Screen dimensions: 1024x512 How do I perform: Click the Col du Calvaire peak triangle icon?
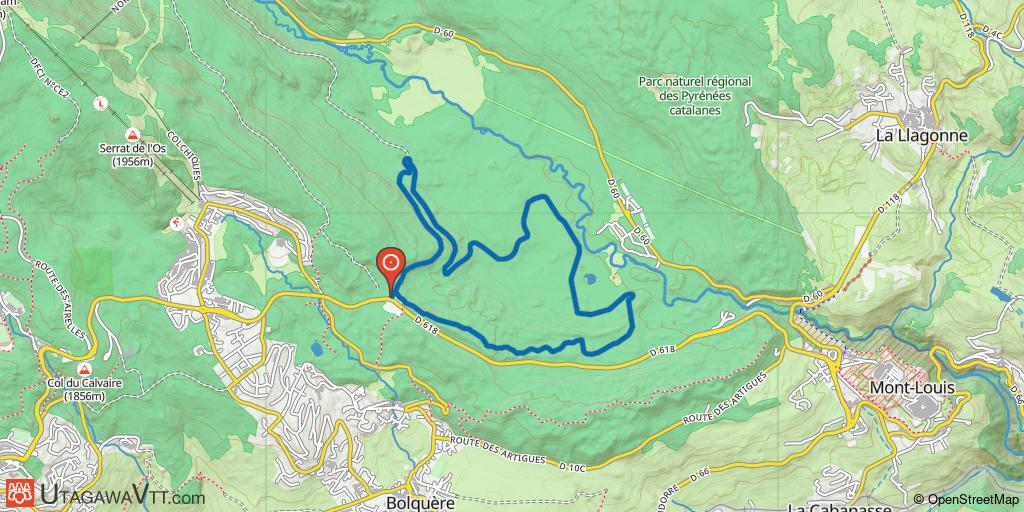(x=84, y=370)
